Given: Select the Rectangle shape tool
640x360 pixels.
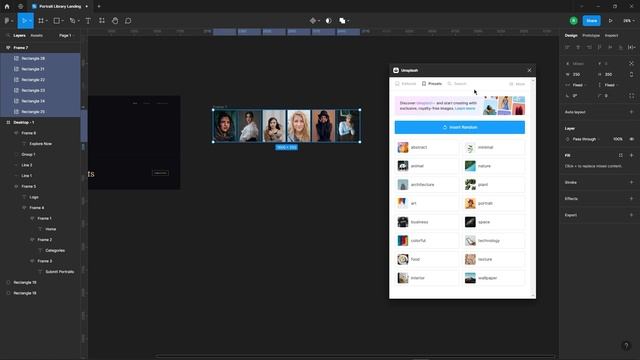Looking at the screenshot, I should pos(57,21).
